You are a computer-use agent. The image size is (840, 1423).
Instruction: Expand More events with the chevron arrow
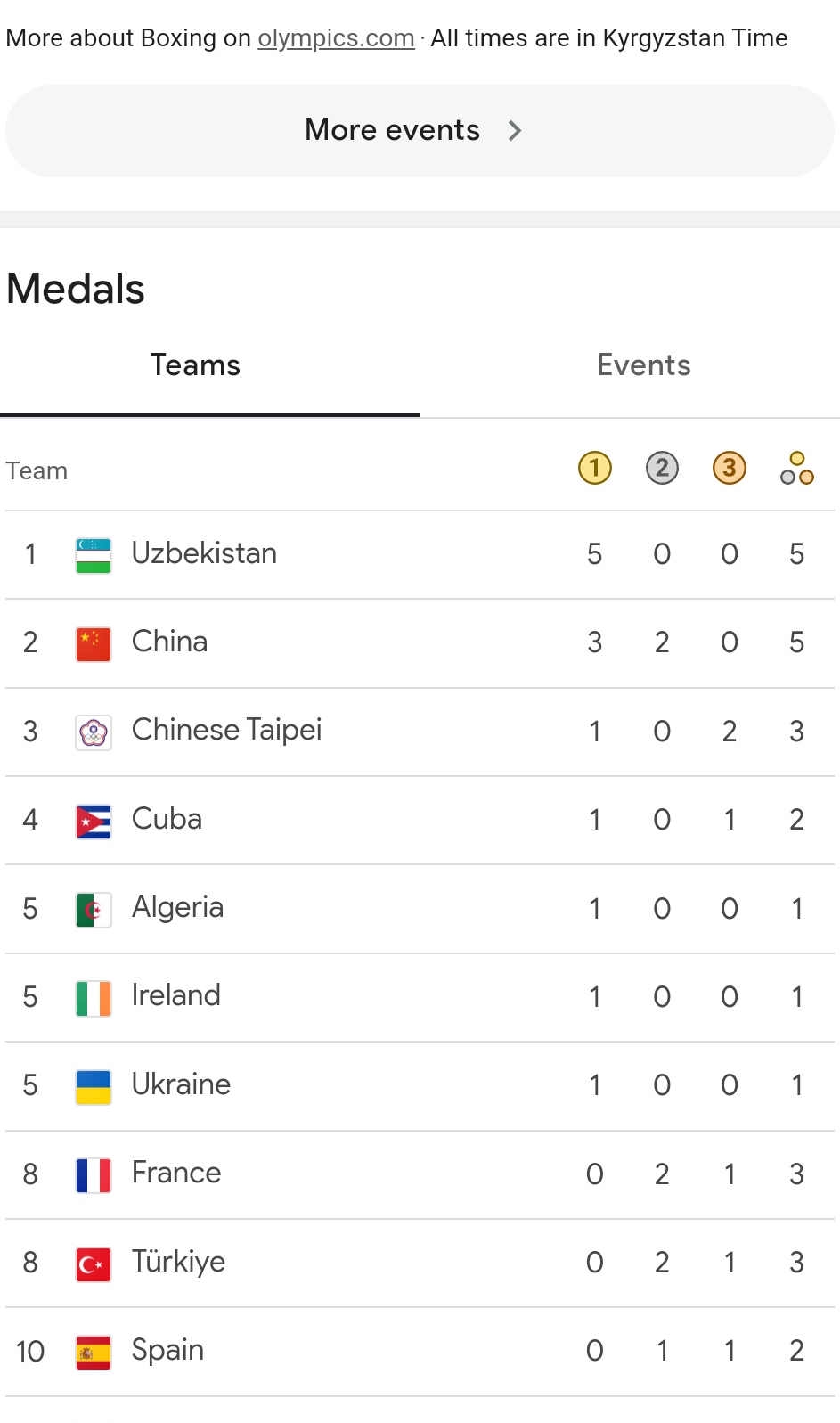tap(514, 131)
